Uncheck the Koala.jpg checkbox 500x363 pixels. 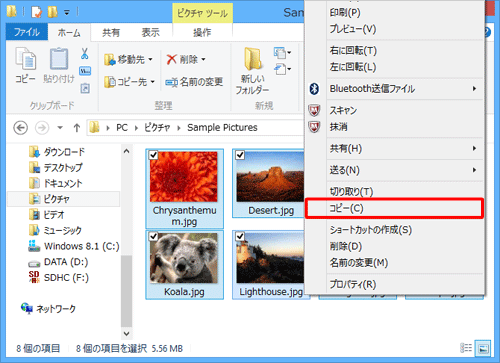[x=153, y=236]
